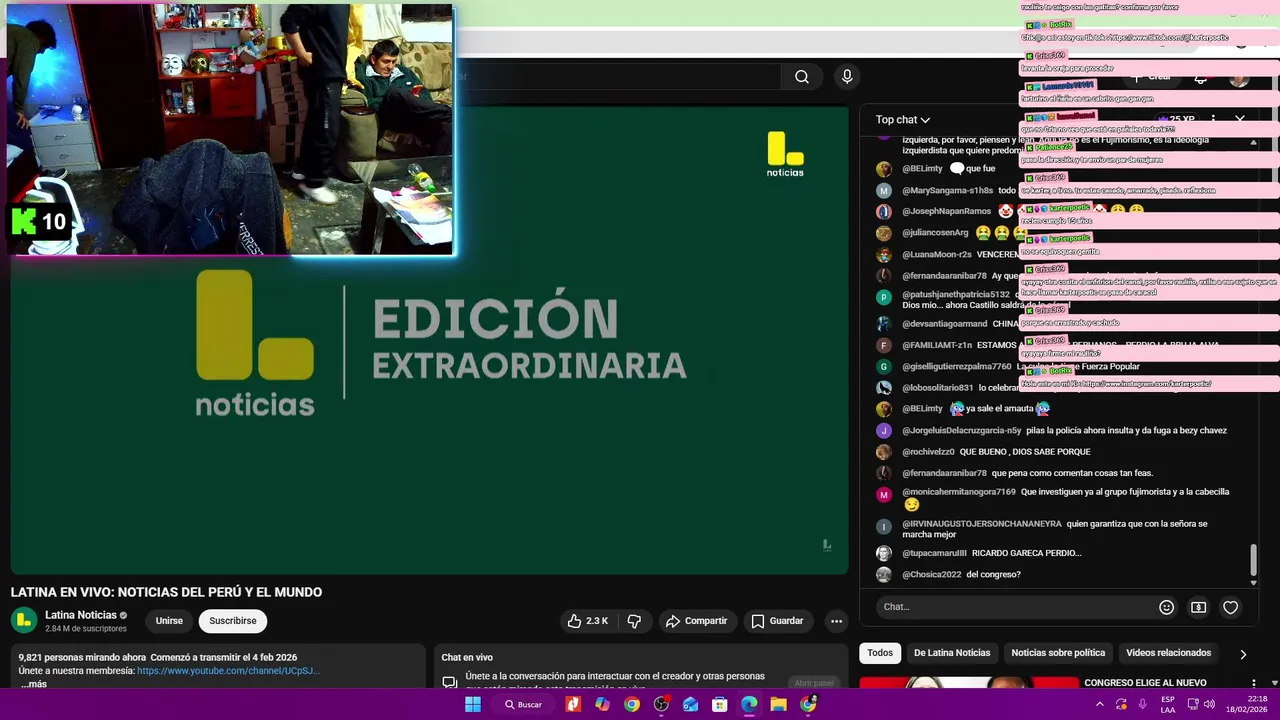This screenshot has height=720, width=1280.
Task: Open @BELimty avatar beside 'que fue'
Action: [x=883, y=169]
